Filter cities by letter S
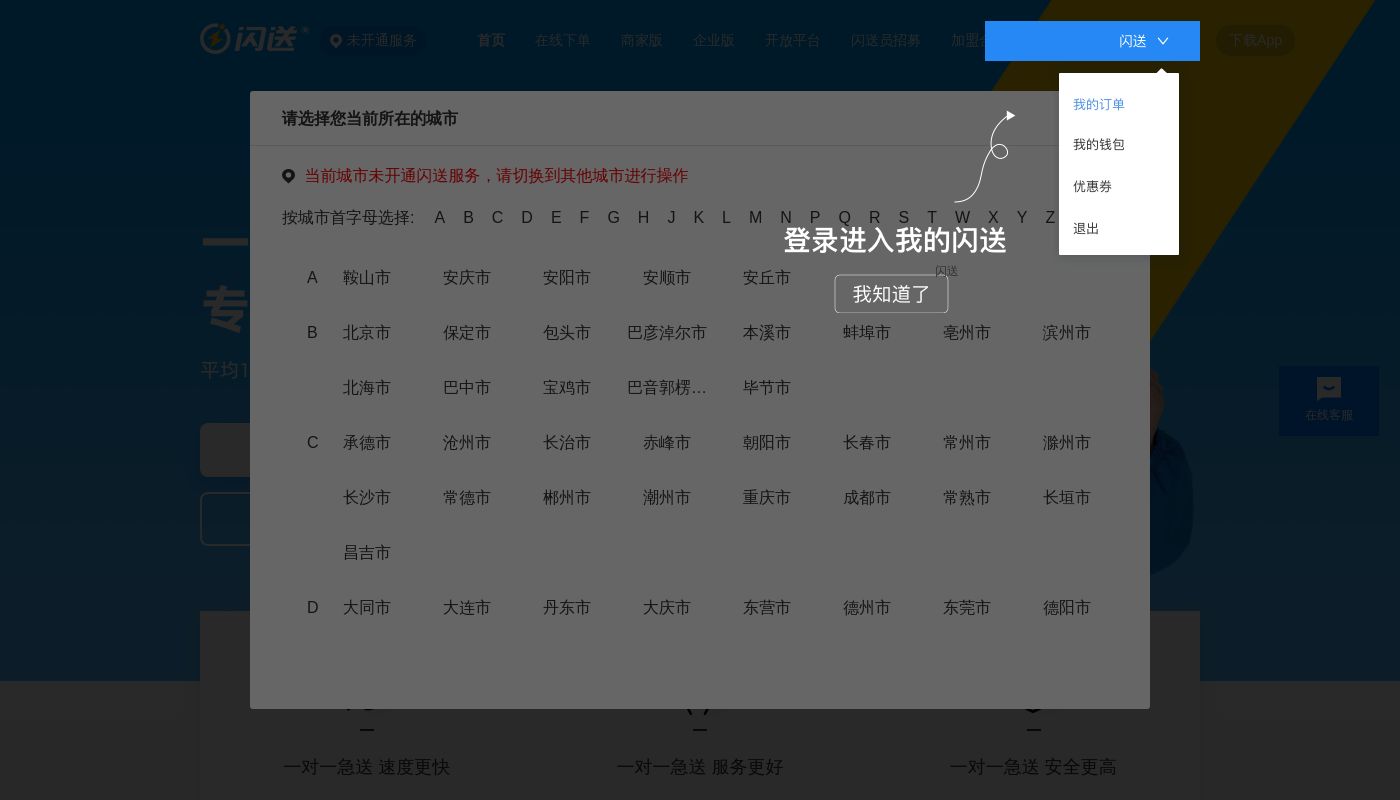The height and width of the screenshot is (800, 1400). pos(904,217)
